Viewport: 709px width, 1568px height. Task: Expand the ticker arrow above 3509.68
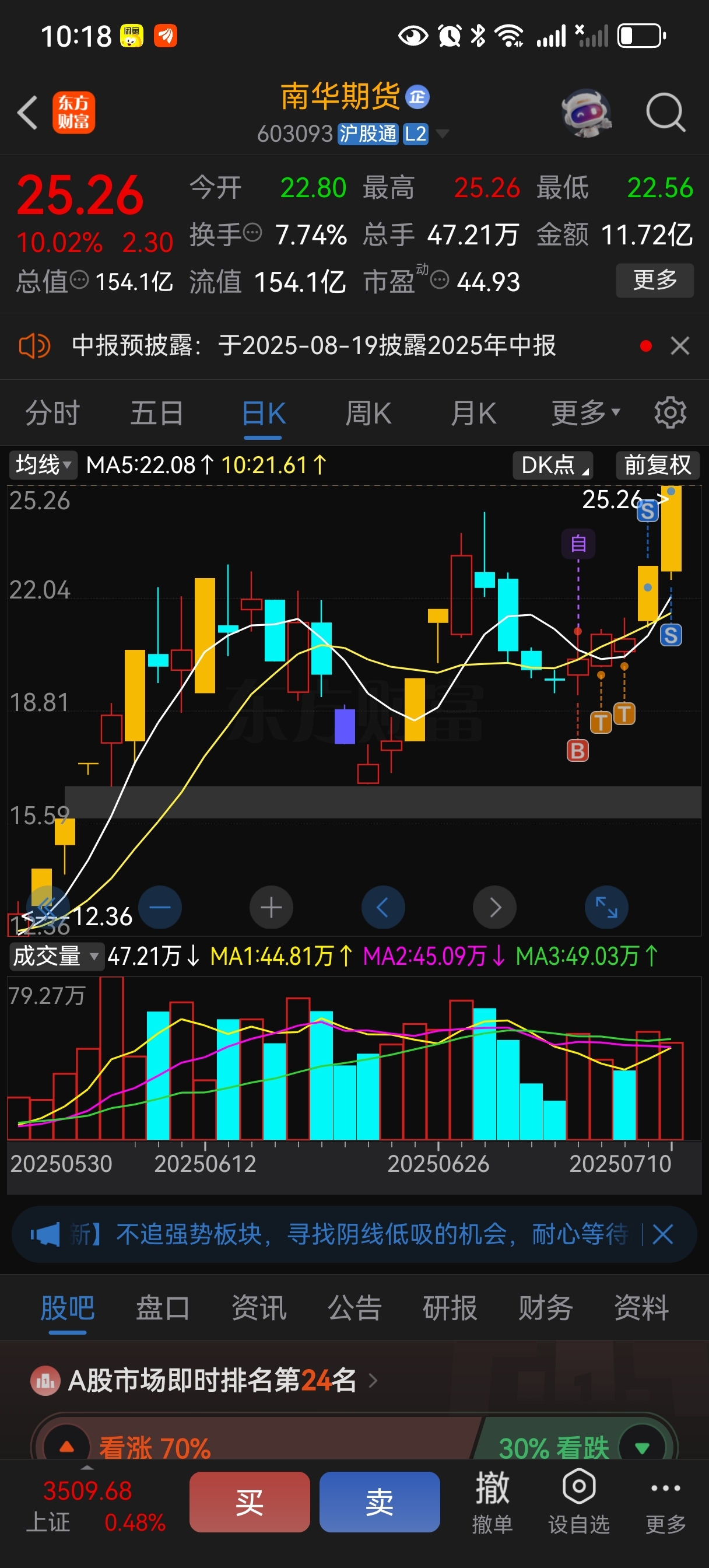coord(87,1468)
